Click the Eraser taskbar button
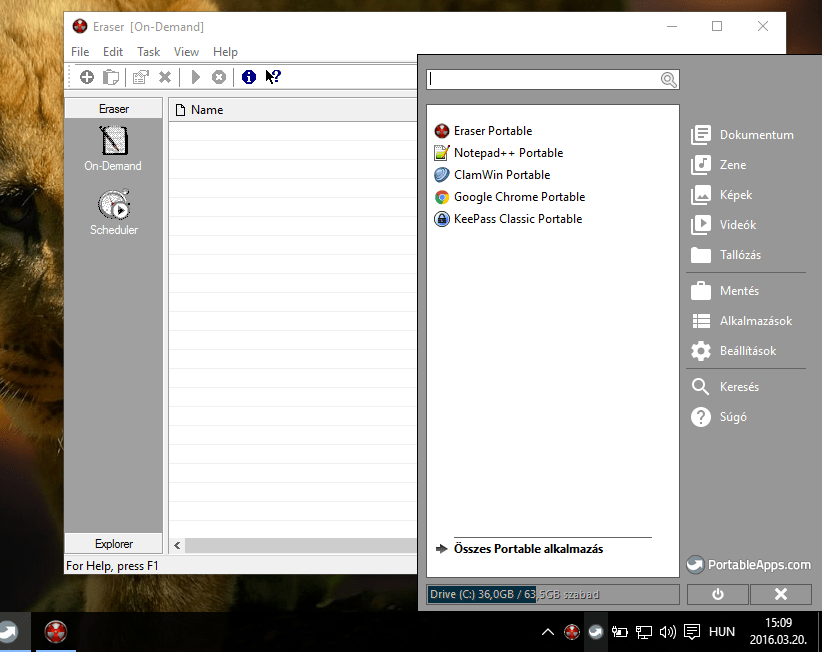 56,632
